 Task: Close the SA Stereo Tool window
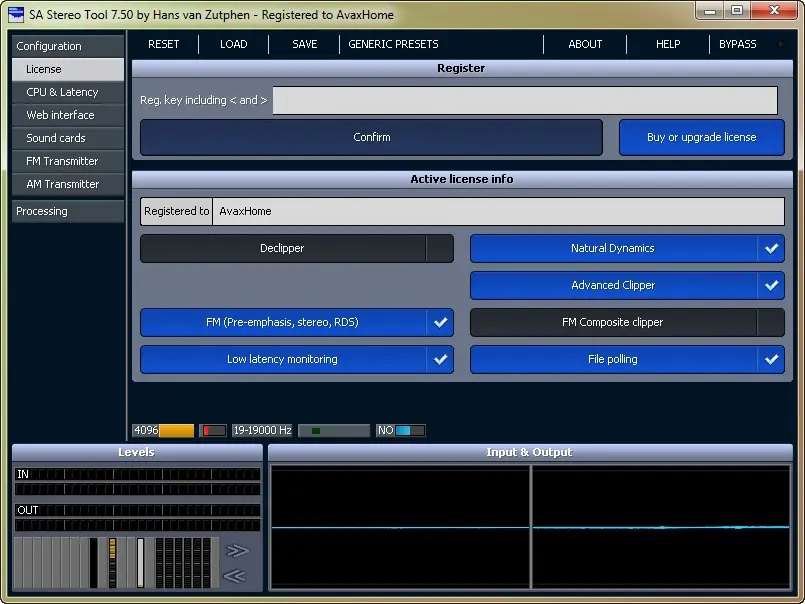[x=774, y=10]
